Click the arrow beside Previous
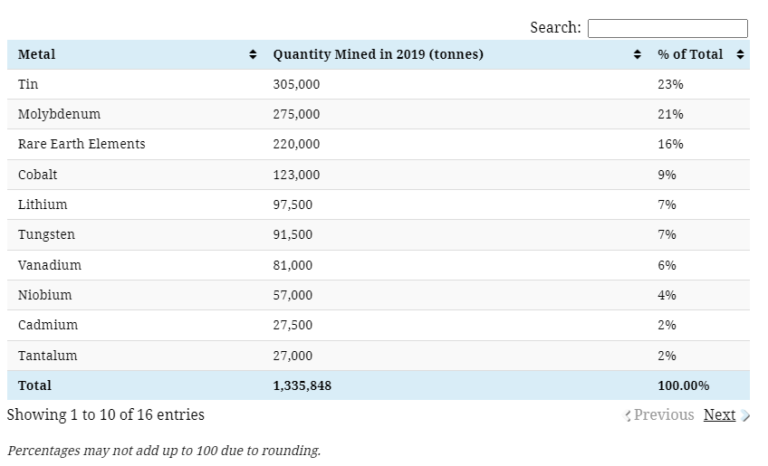The width and height of the screenshot is (768, 466). tap(627, 416)
